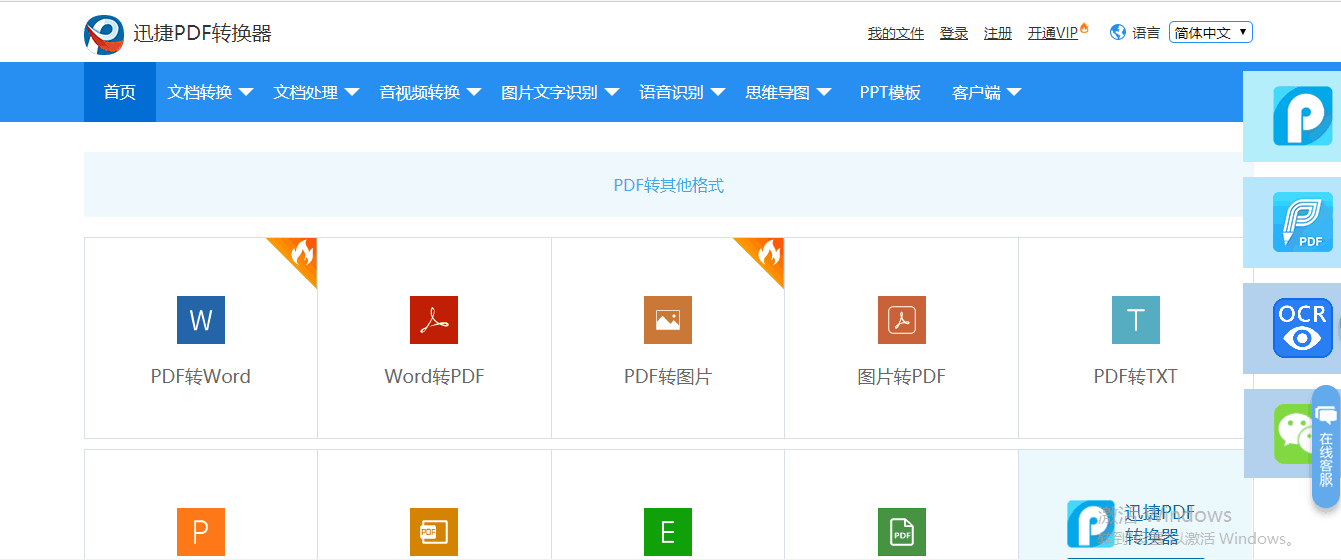
Task: Click the 迅捷PDF转换器 title text
Action: point(203,33)
